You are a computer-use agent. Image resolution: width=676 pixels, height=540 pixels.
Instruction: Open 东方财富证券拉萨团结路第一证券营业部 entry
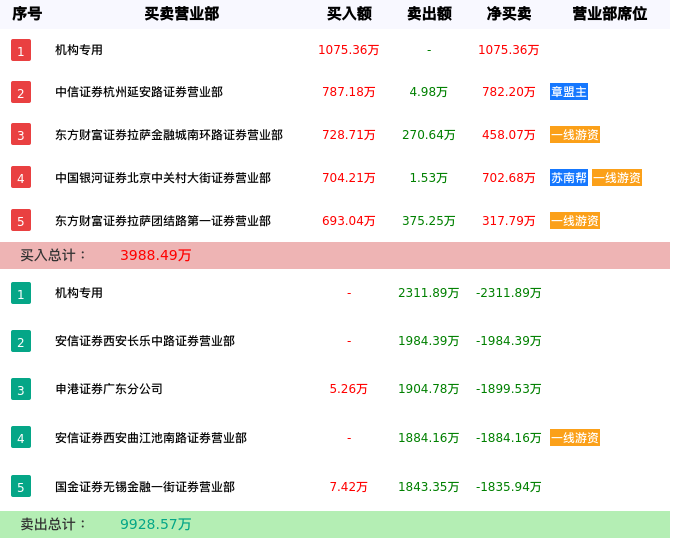pyautogui.click(x=163, y=220)
